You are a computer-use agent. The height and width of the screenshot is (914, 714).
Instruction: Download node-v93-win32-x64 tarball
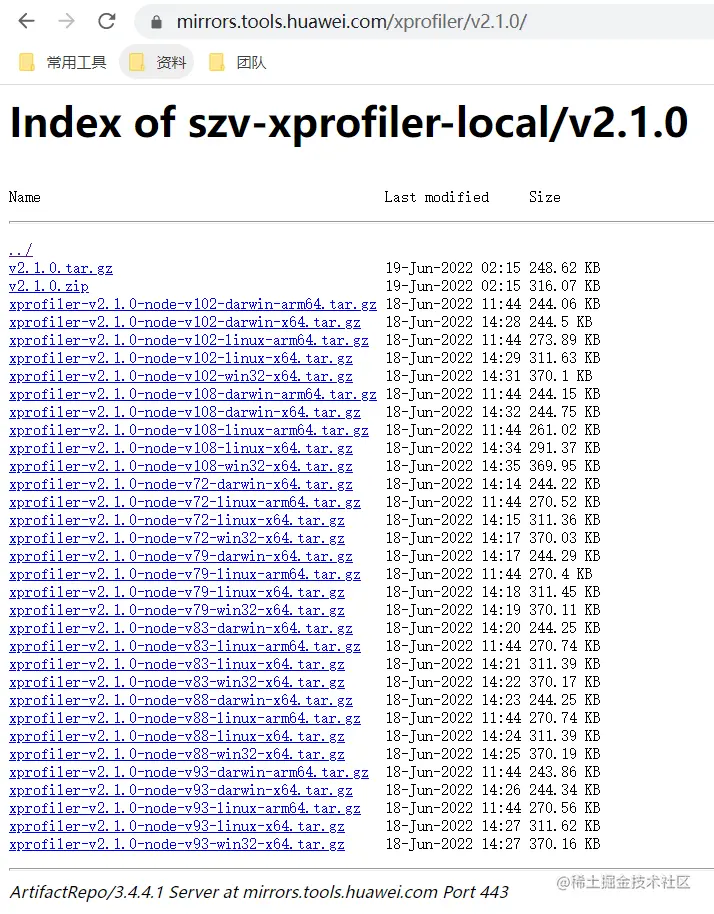click(177, 845)
